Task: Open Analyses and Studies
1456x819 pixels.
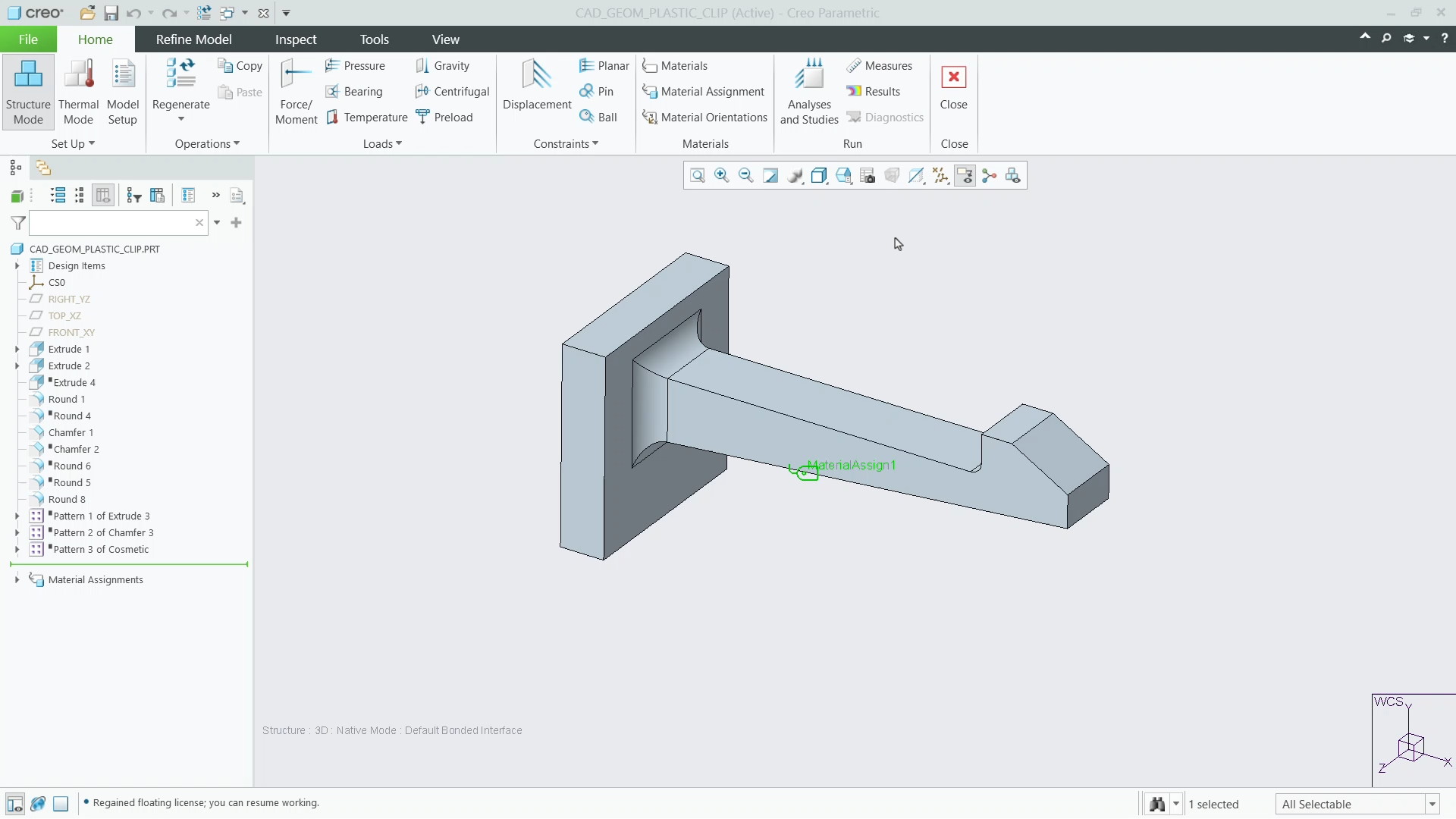Action: tap(809, 93)
